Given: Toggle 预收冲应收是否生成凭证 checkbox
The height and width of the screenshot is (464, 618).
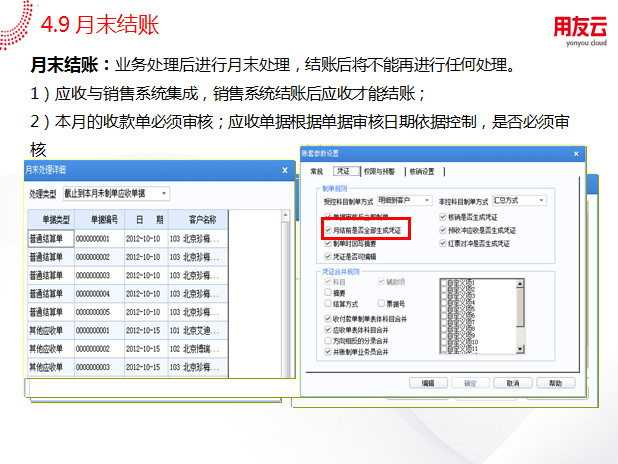Looking at the screenshot, I should [443, 230].
